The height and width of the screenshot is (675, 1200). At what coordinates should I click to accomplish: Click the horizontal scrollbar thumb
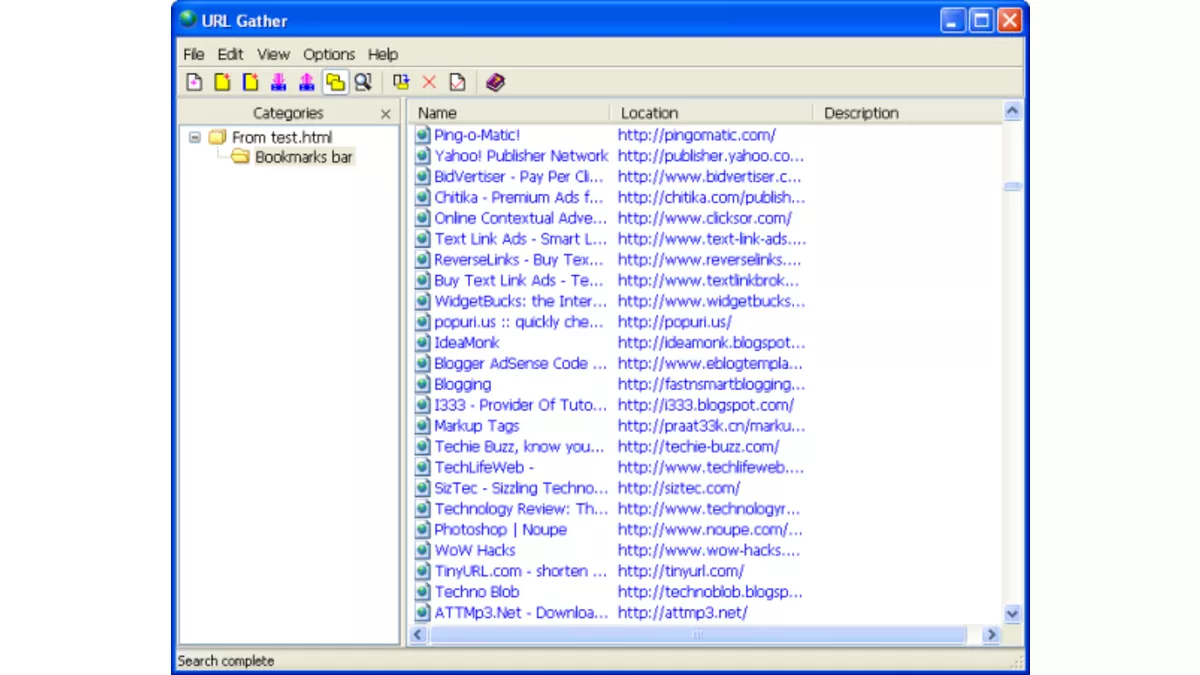point(698,634)
